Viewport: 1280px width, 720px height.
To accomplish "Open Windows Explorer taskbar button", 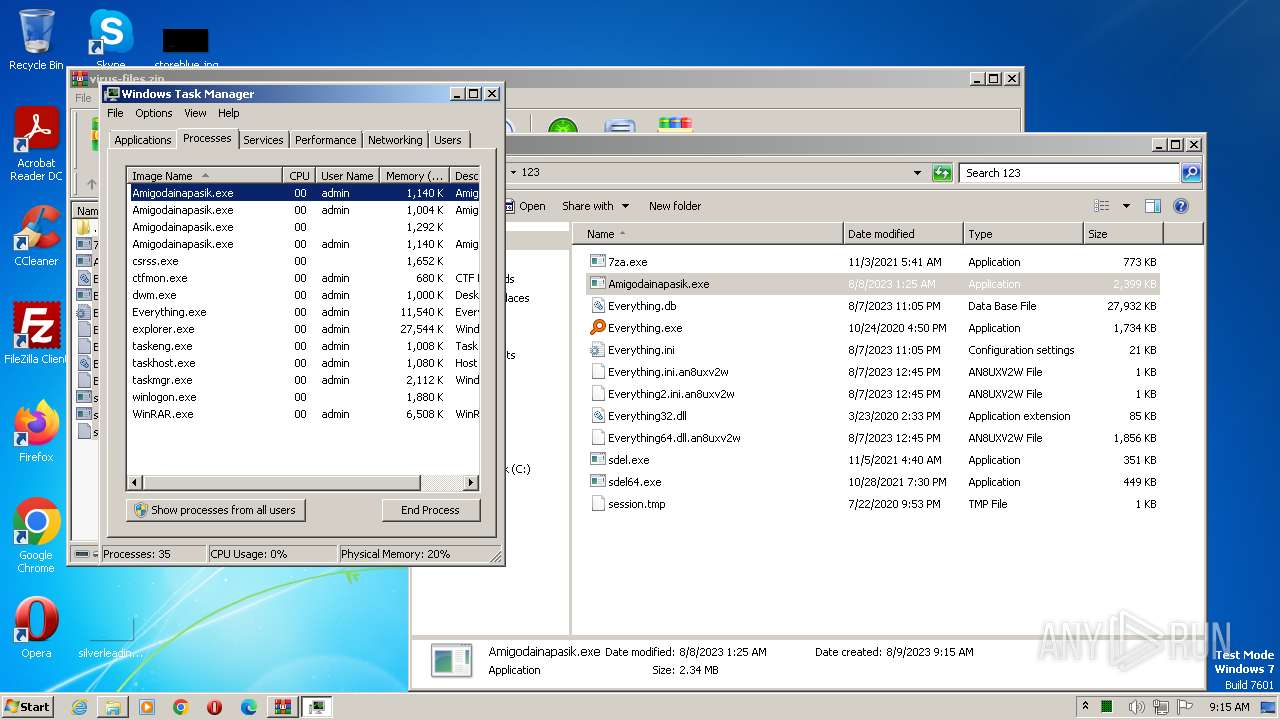I will pos(113,707).
